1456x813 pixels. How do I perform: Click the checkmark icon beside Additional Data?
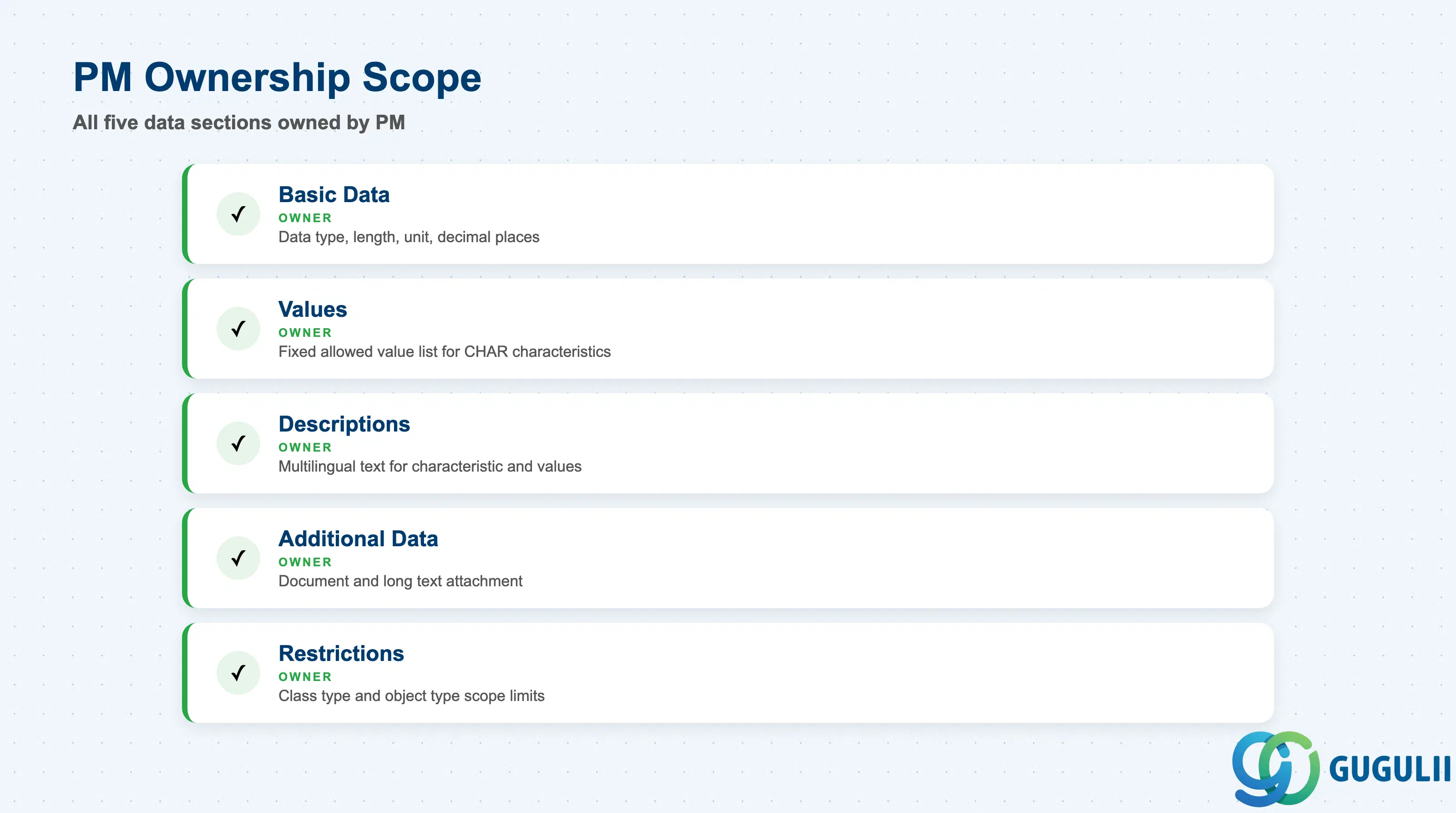click(x=238, y=559)
